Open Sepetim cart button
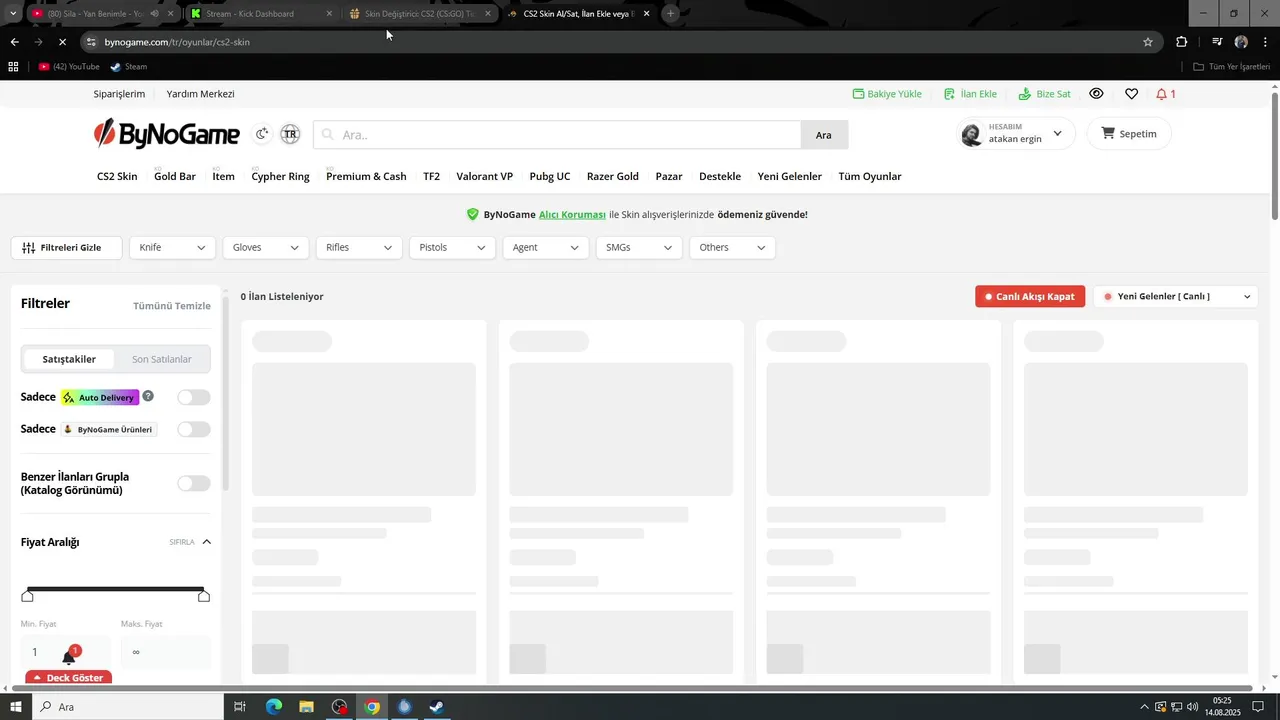This screenshot has width=1280, height=720. [x=1129, y=133]
